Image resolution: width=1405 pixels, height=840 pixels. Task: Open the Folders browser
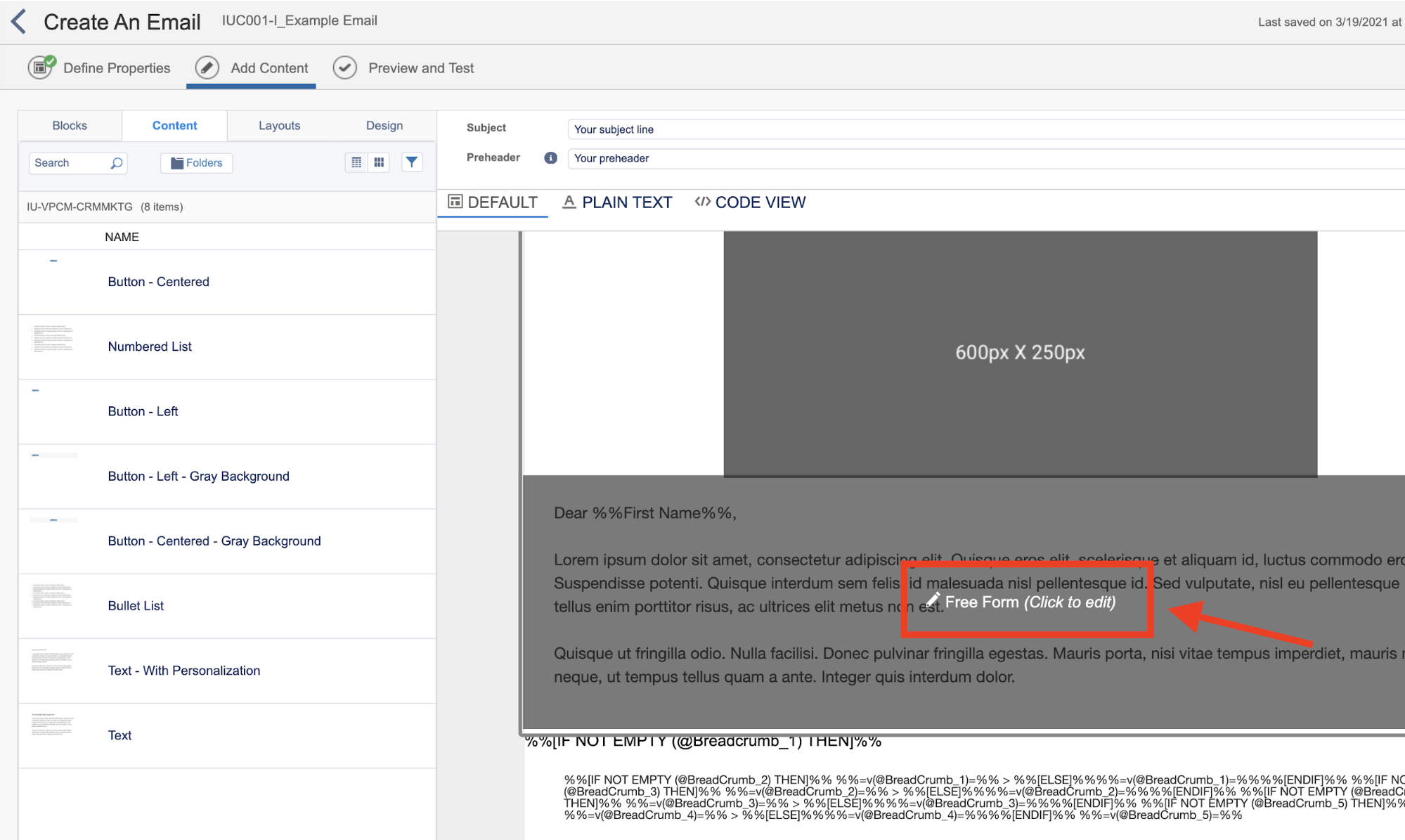coord(197,163)
